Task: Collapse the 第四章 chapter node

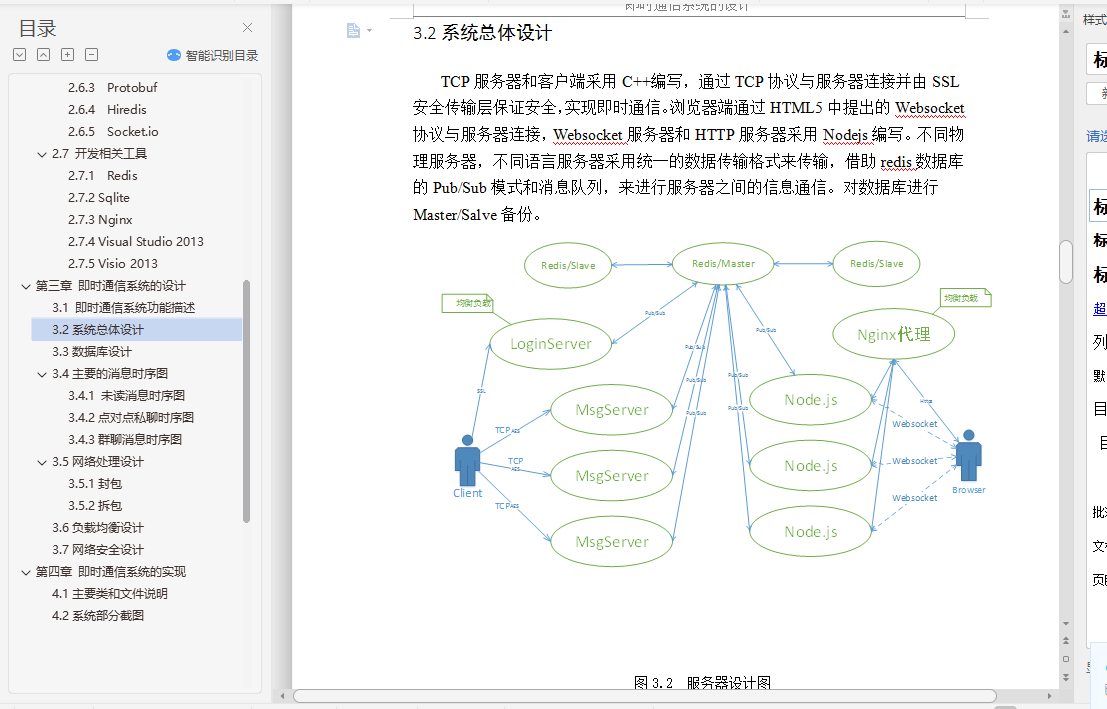Action: pos(25,573)
